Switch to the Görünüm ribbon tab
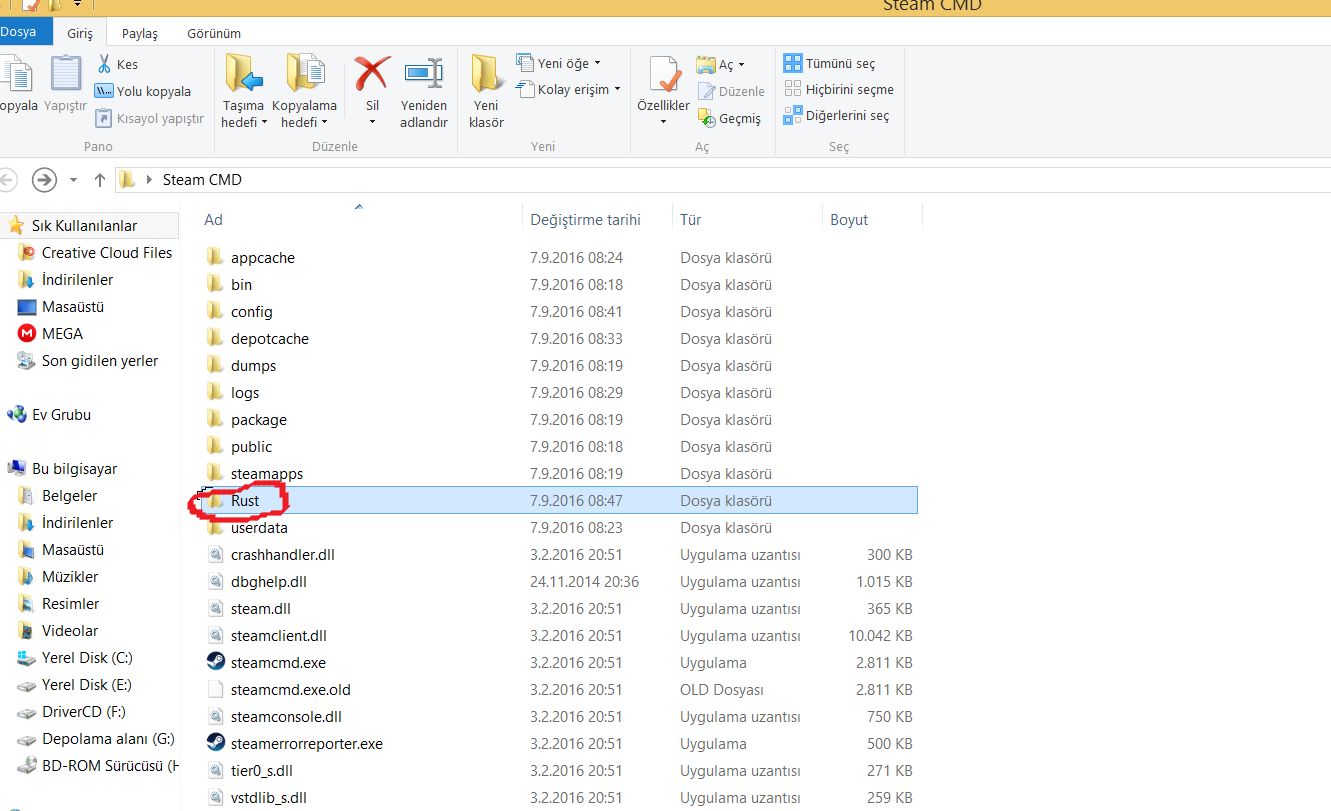The height and width of the screenshot is (811, 1331). 213,33
